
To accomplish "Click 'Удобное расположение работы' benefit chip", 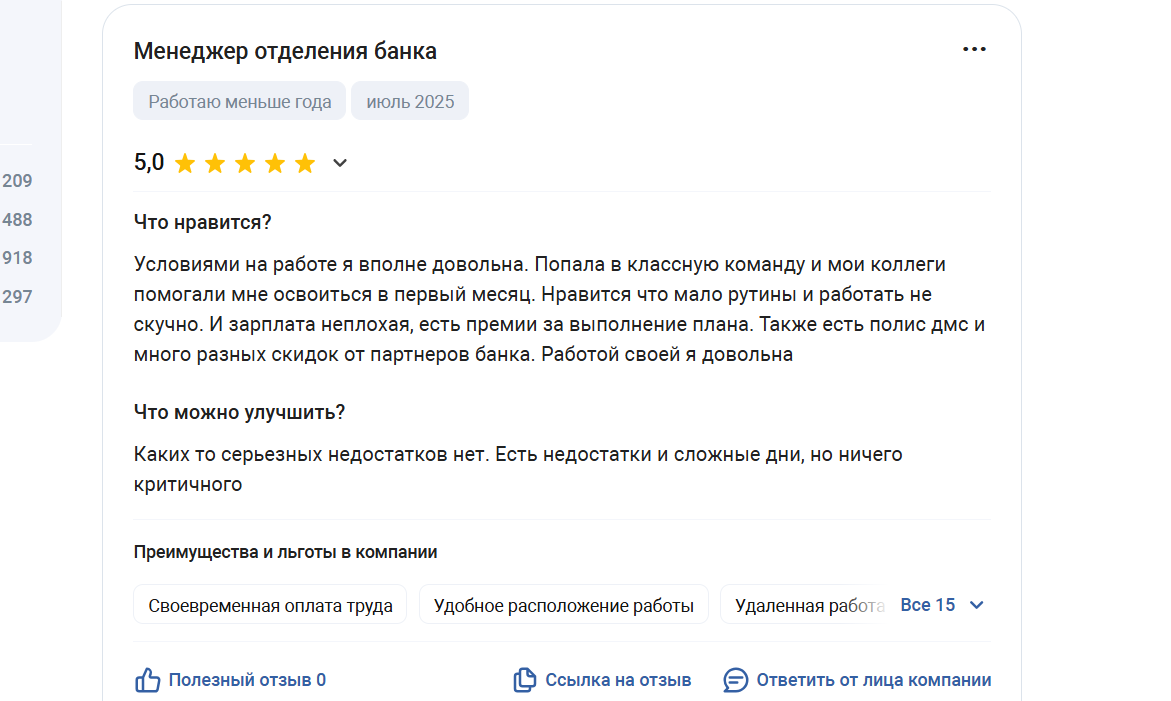I will pyautogui.click(x=564, y=605).
